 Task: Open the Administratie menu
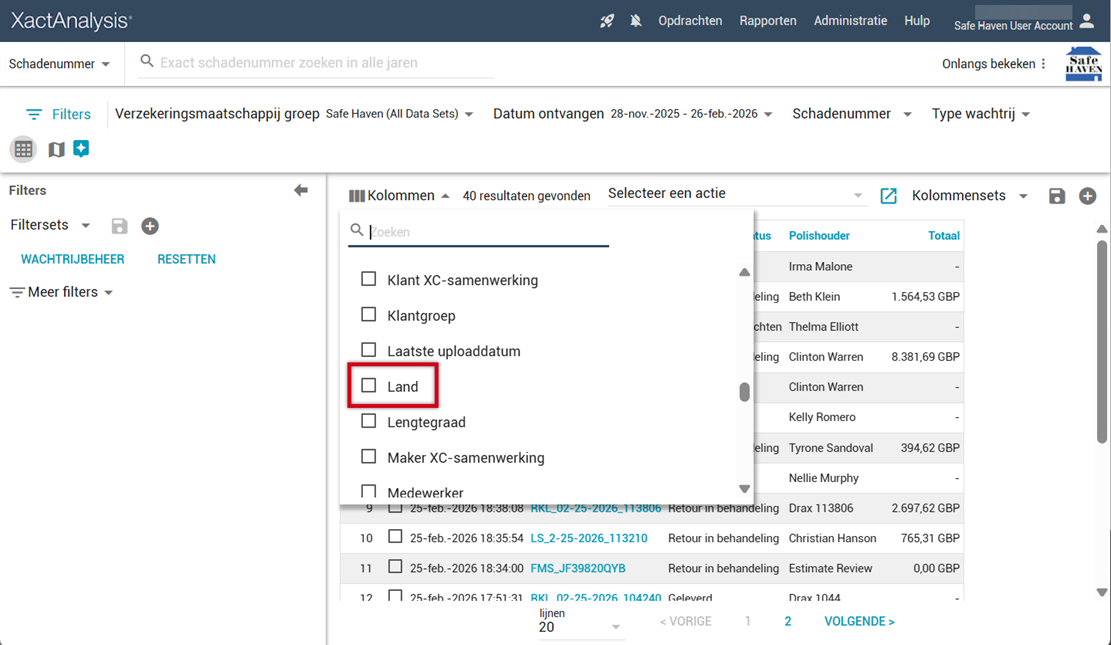coord(850,21)
